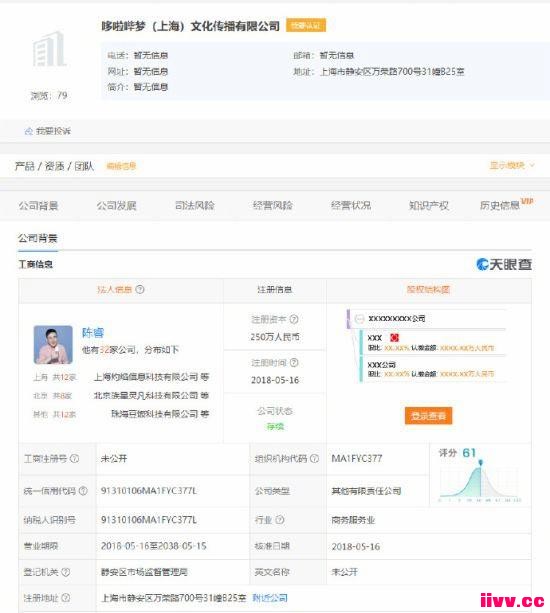Click registration authority 静安区市场监督管理局
This screenshot has height=613, width=550.
(x=144, y=572)
